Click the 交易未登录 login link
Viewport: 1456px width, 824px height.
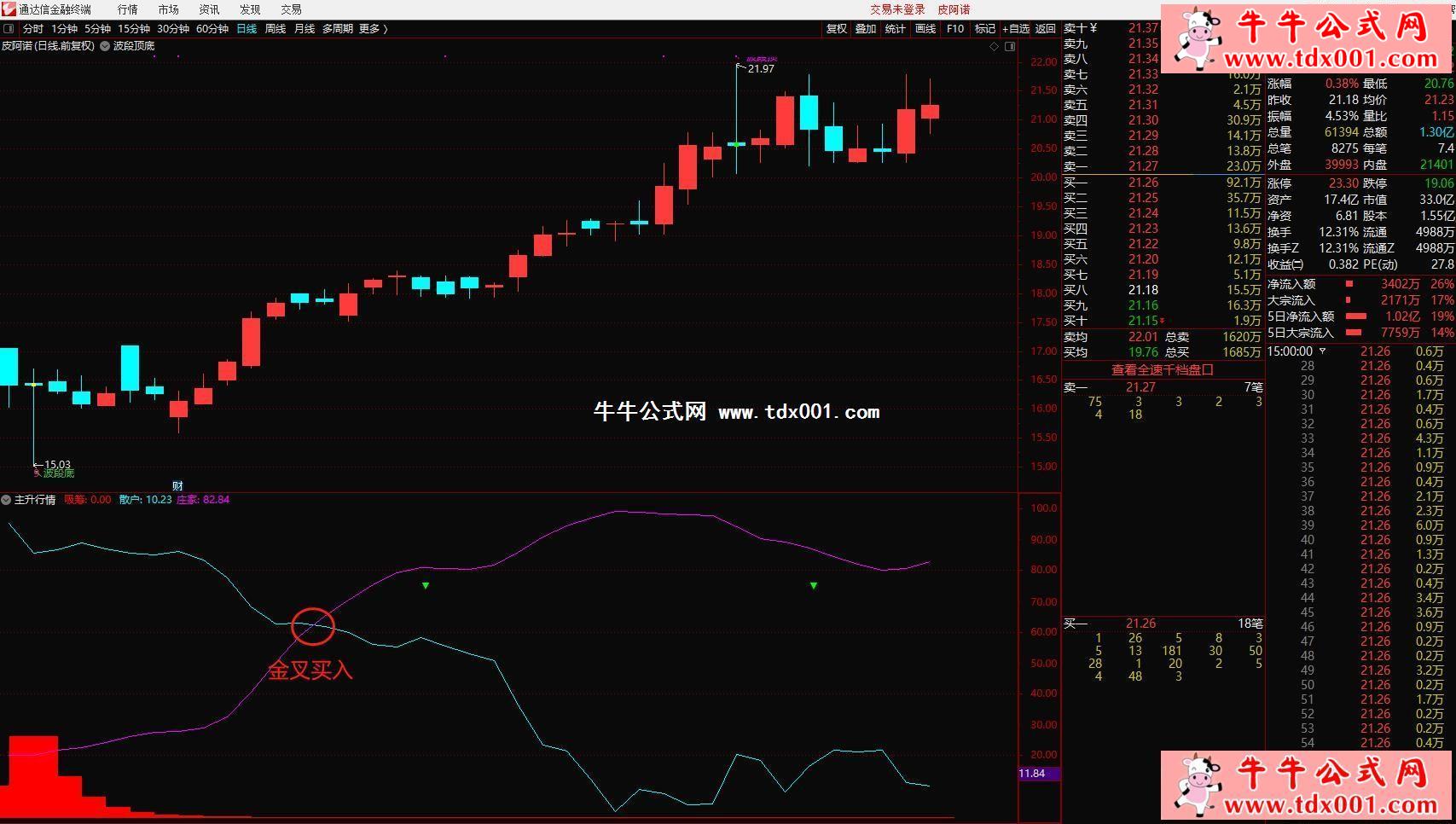point(897,9)
